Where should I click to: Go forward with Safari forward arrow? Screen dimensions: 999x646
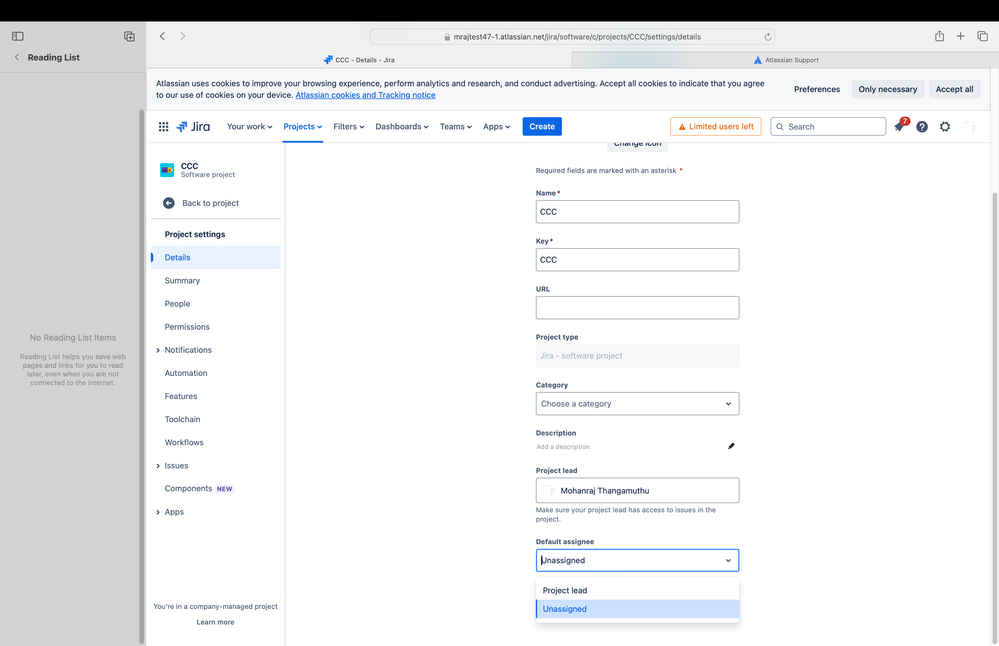pyautogui.click(x=183, y=36)
